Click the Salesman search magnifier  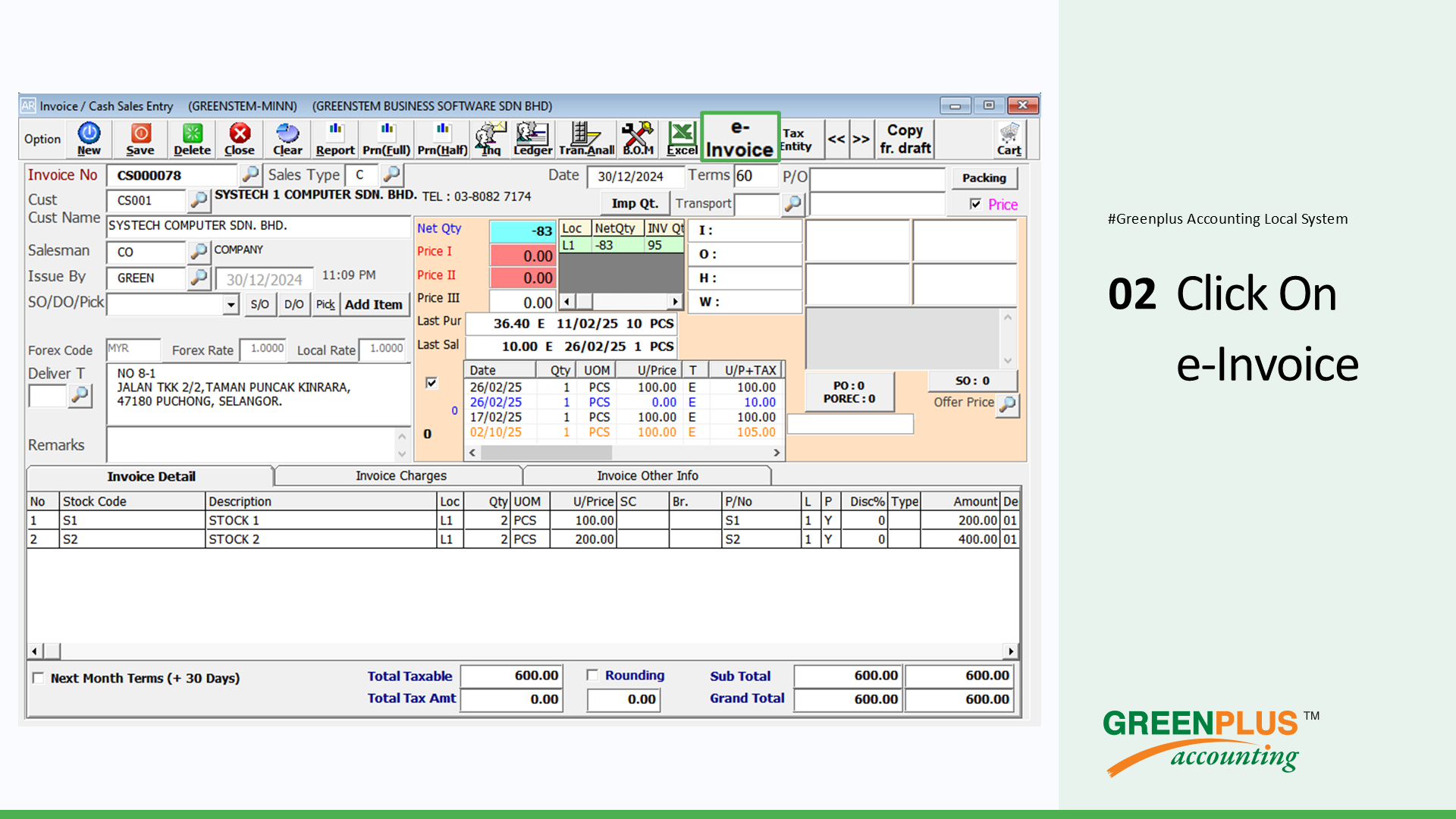coord(199,251)
